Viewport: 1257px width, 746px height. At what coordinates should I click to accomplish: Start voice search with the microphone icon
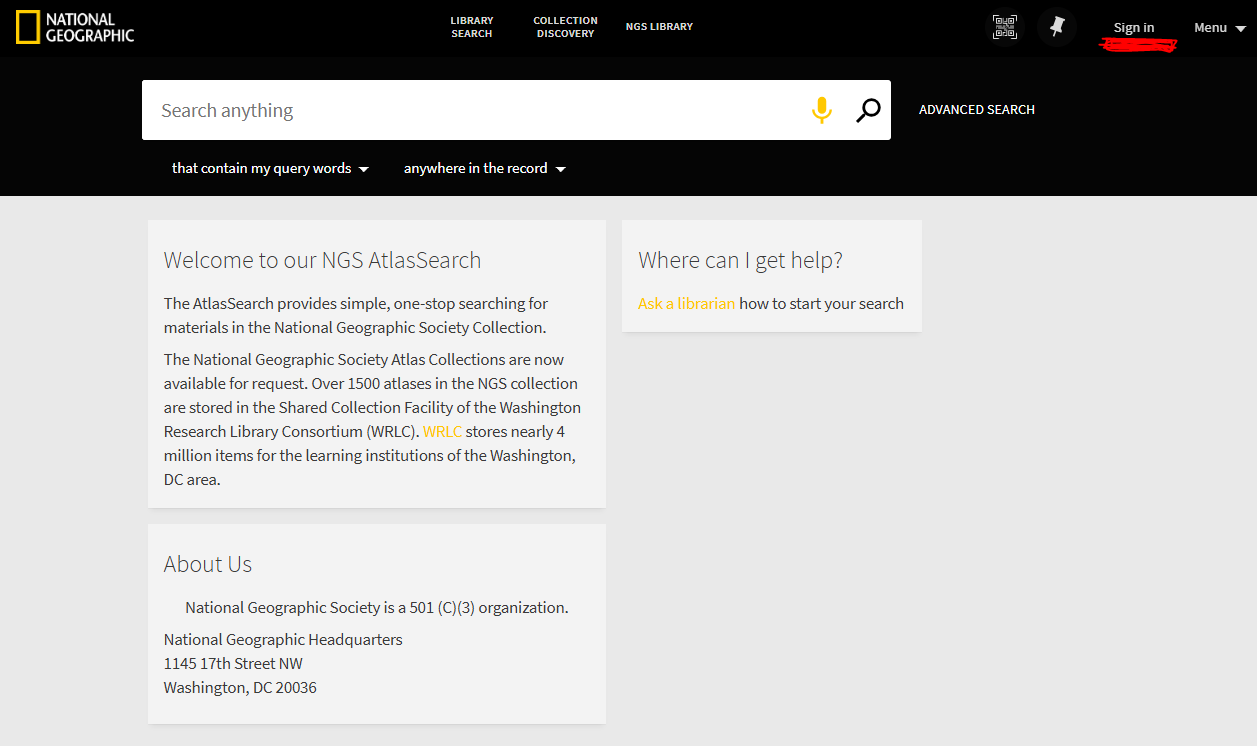coord(821,110)
